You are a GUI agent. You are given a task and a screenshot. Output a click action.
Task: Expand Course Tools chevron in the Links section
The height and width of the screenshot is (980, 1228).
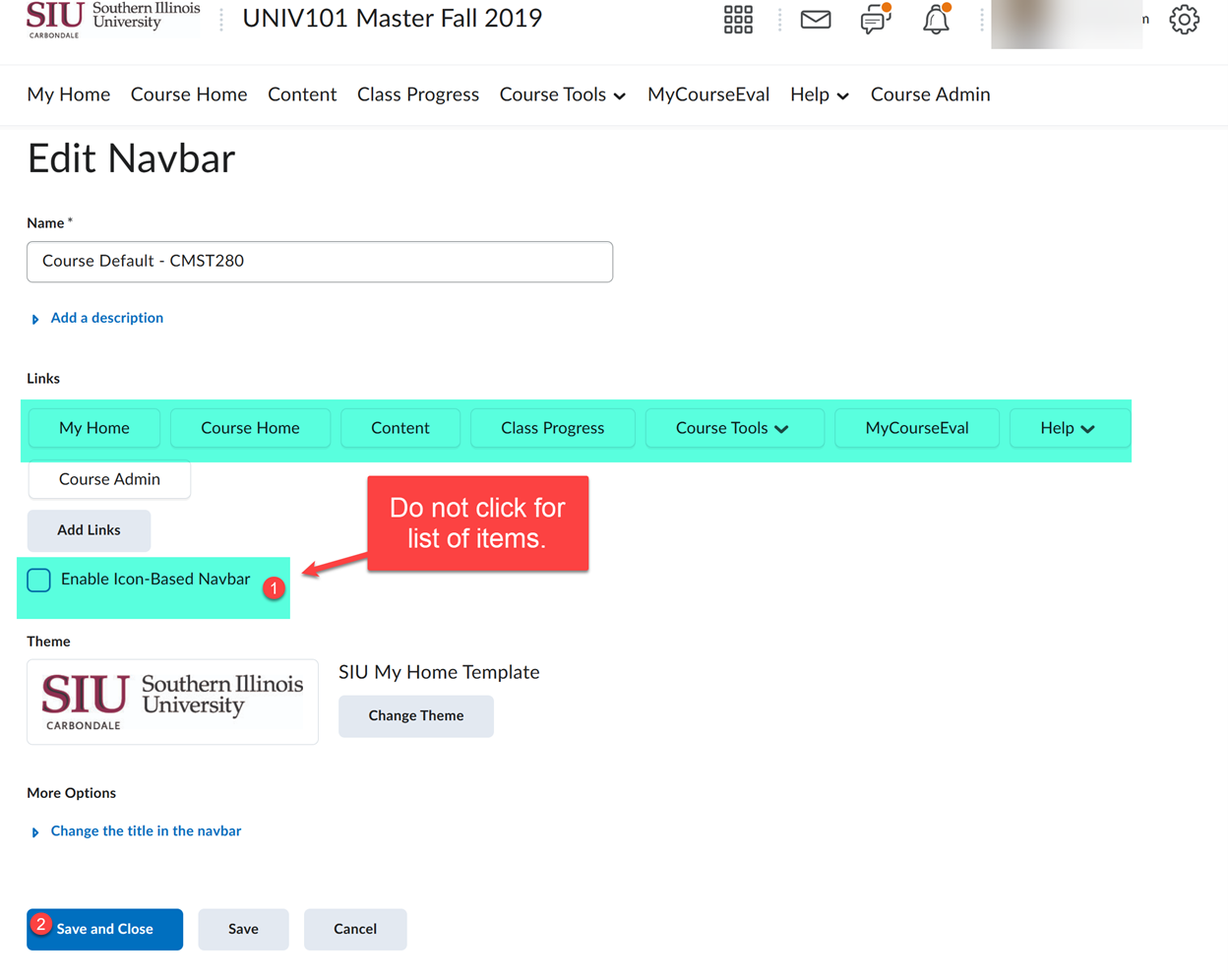coord(780,428)
